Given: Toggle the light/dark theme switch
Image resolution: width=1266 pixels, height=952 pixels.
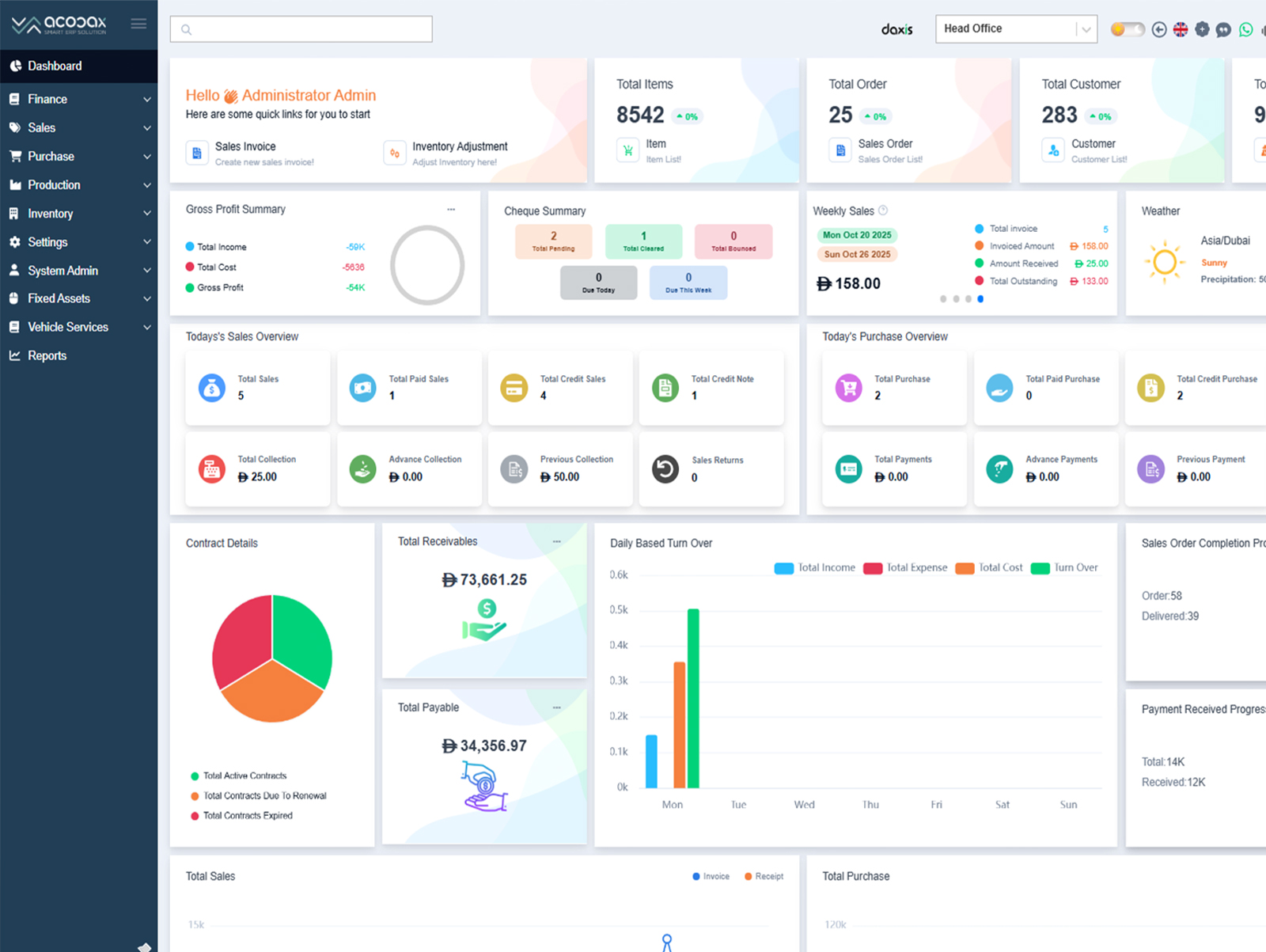Looking at the screenshot, I should coord(1127,29).
